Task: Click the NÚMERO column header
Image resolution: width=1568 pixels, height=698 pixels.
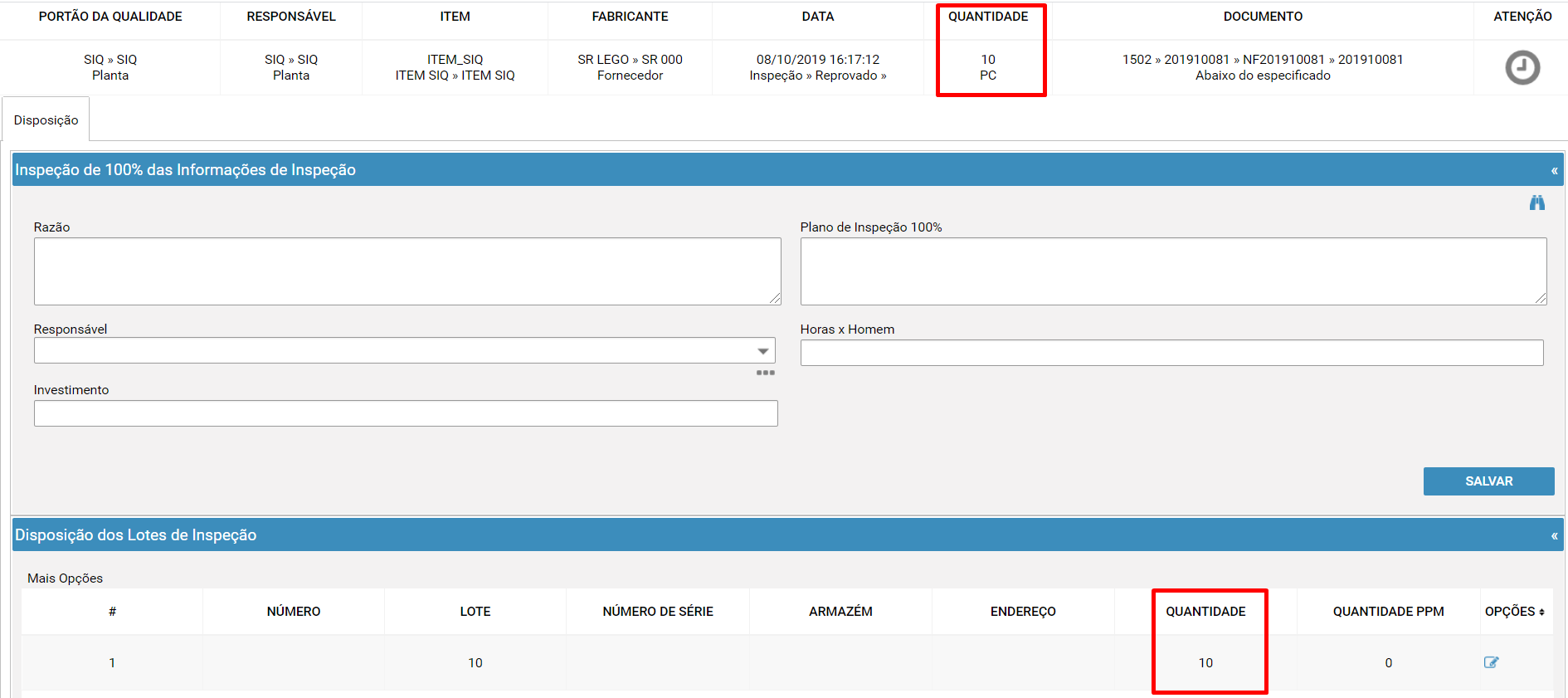Action: click(294, 612)
